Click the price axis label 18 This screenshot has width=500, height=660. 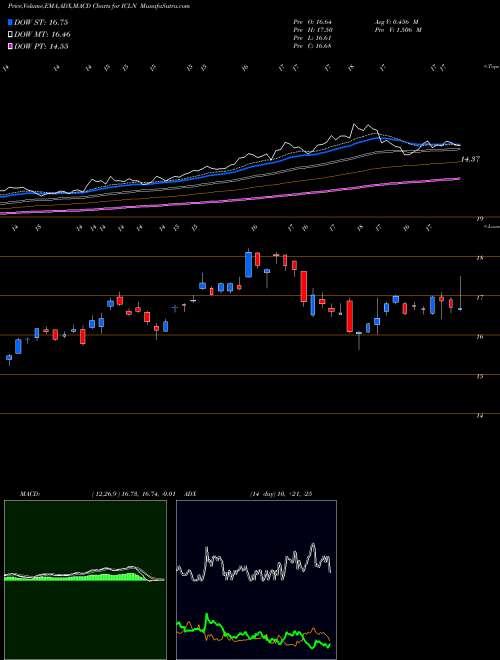479,258
